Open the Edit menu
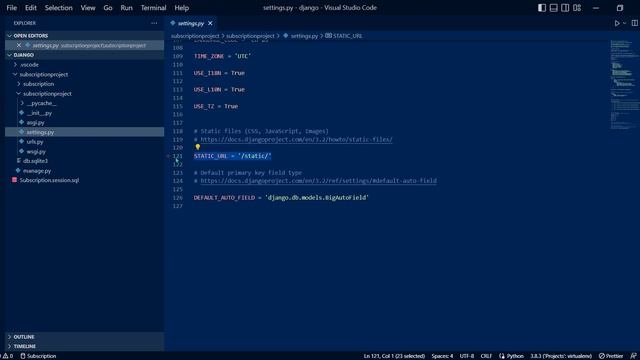The image size is (640, 360). click(31, 8)
